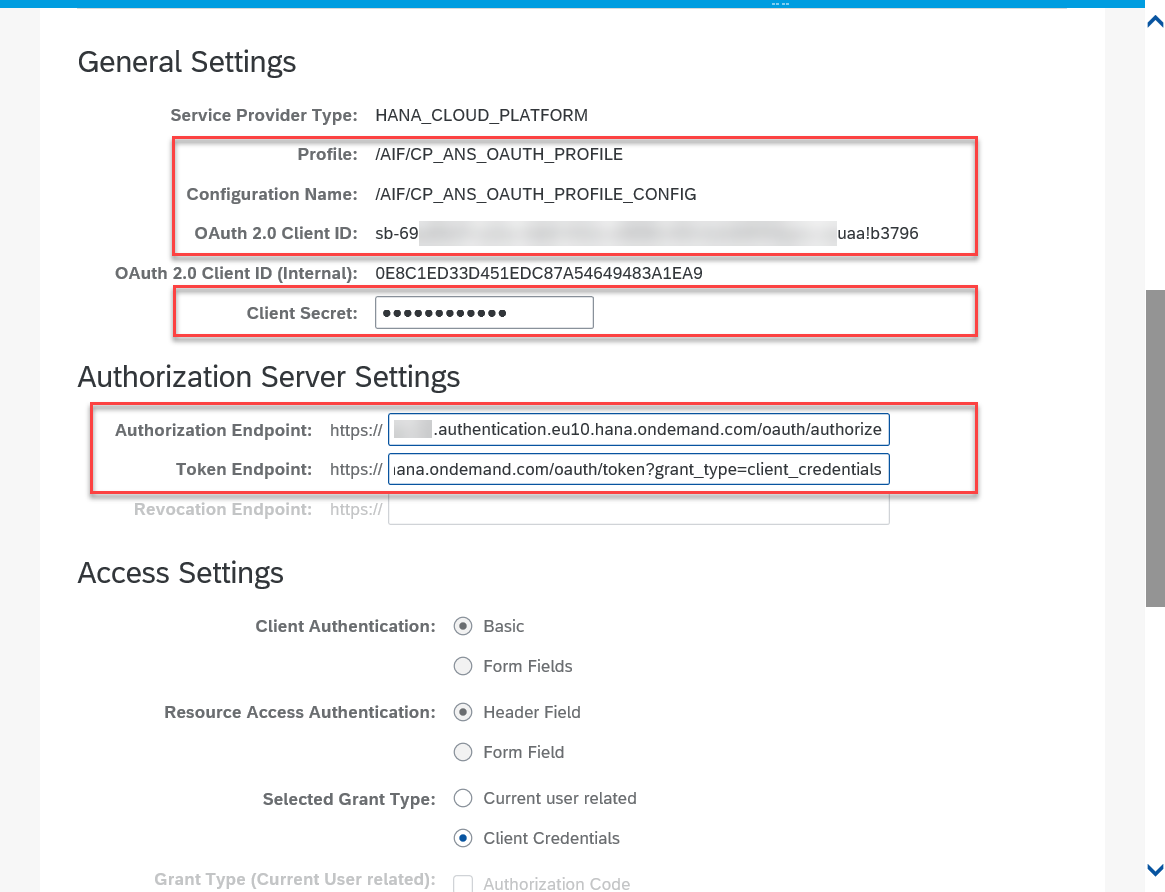The width and height of the screenshot is (1165, 892).
Task: Select Current user related grant type
Action: click(463, 798)
